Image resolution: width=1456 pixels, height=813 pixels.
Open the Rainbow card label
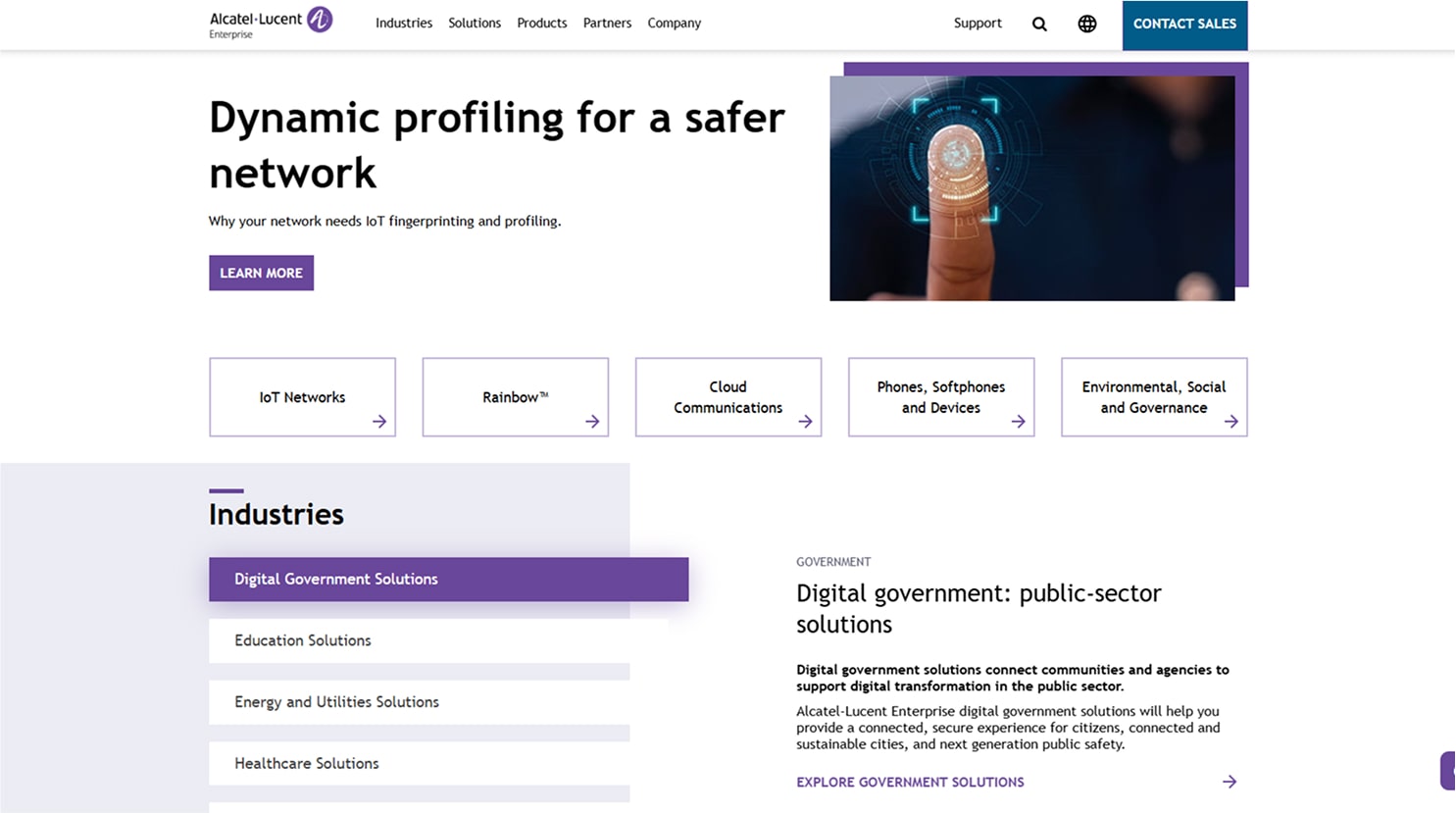click(515, 397)
